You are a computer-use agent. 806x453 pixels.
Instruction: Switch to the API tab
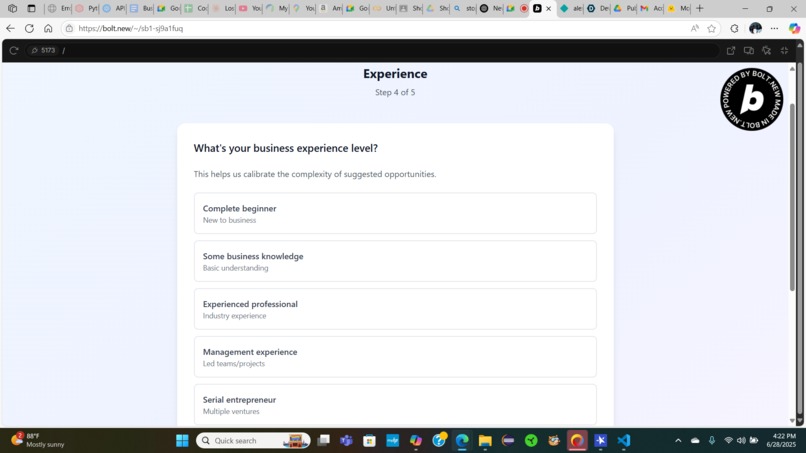coord(114,8)
